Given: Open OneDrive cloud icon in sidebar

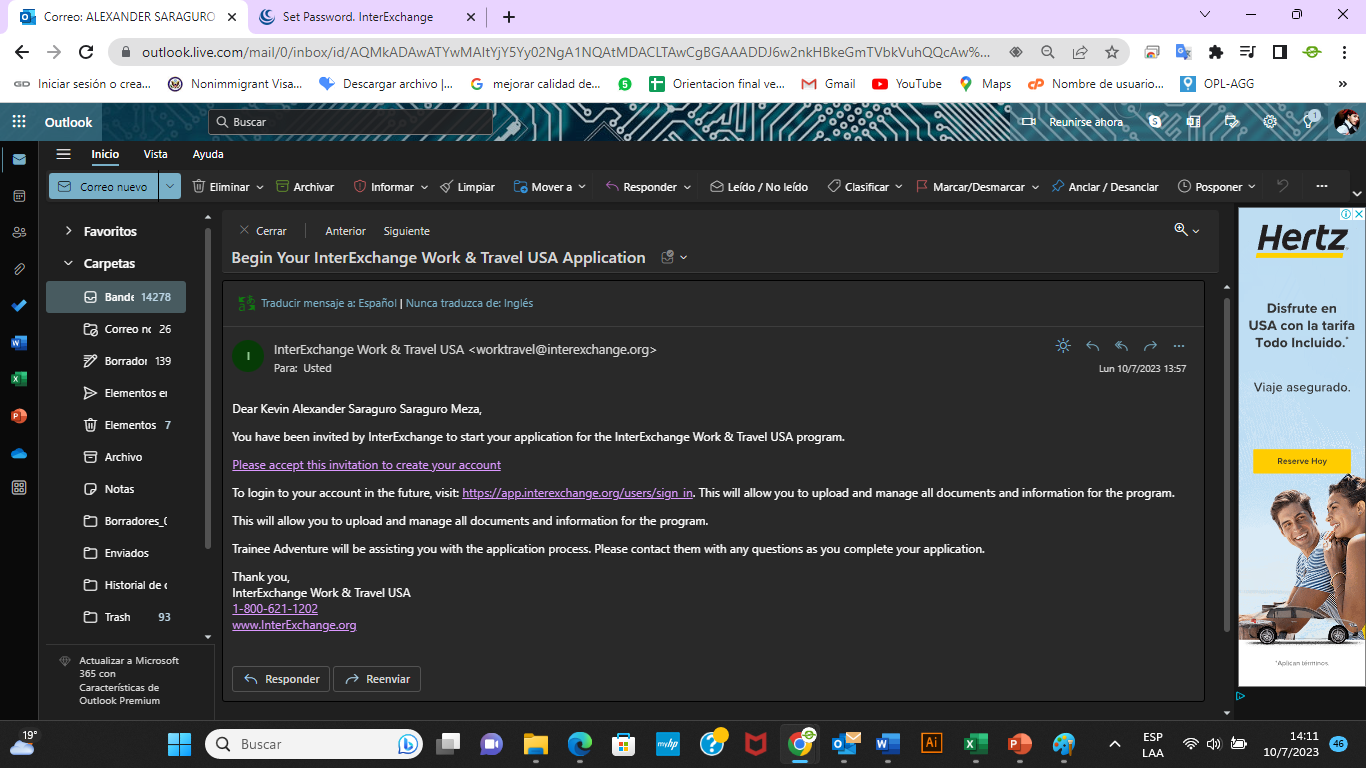Looking at the screenshot, I should 19,453.
